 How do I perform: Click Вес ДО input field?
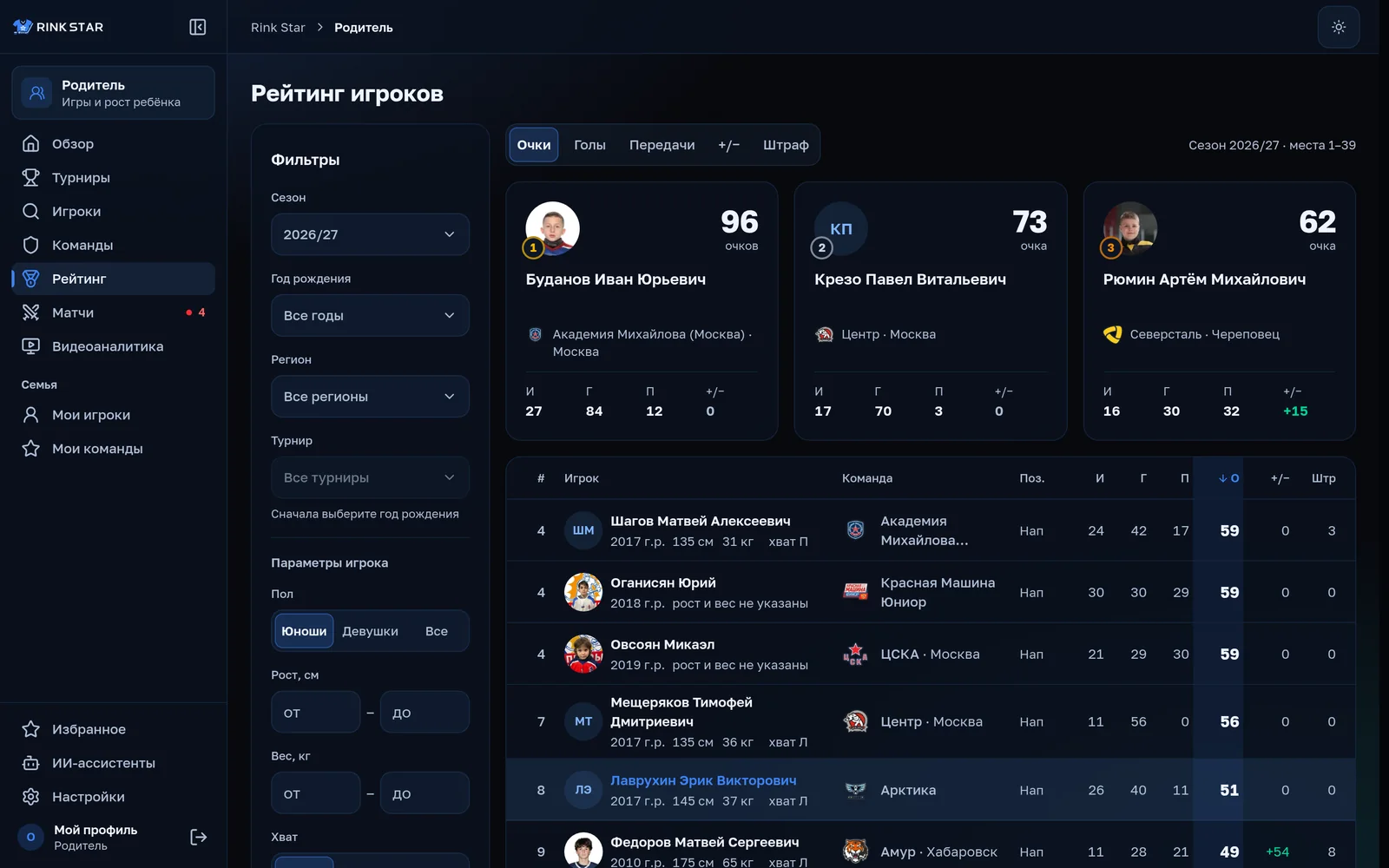point(425,793)
